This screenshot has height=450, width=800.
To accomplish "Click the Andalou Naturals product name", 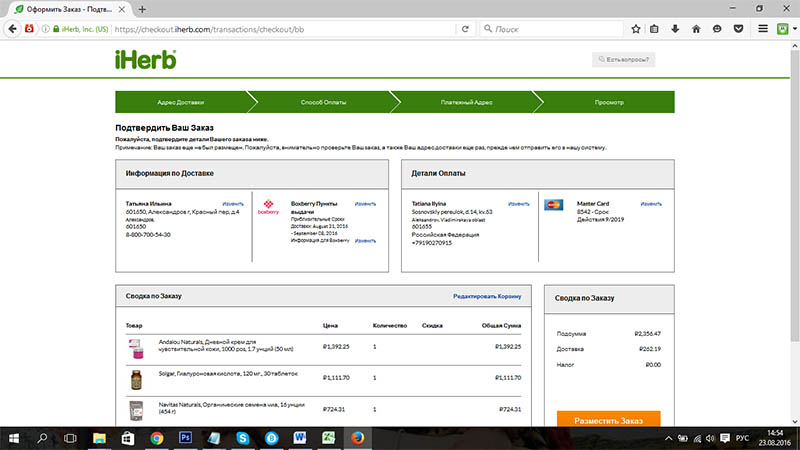I will click(x=226, y=345).
